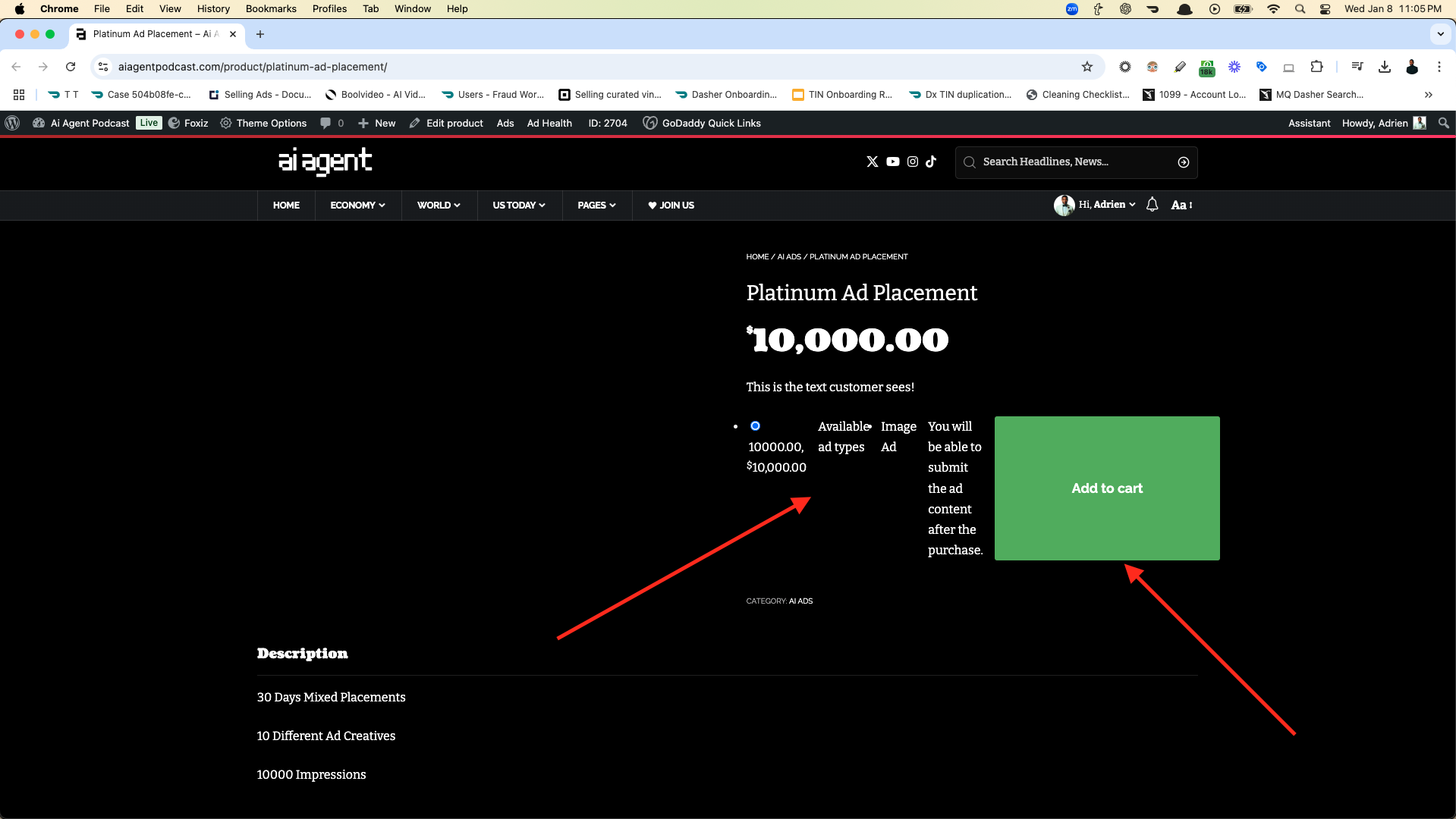
Task: Click the ai agent site logo
Action: pos(325,162)
